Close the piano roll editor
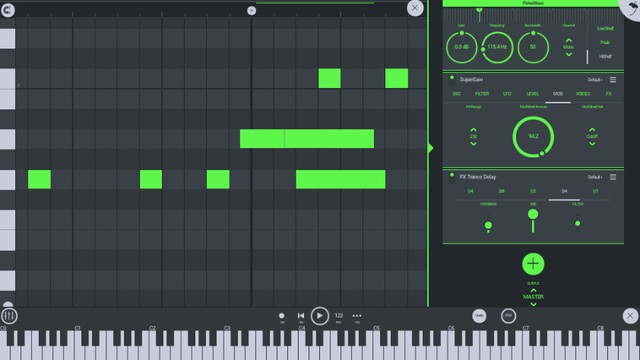The width and height of the screenshot is (640, 360). [415, 8]
